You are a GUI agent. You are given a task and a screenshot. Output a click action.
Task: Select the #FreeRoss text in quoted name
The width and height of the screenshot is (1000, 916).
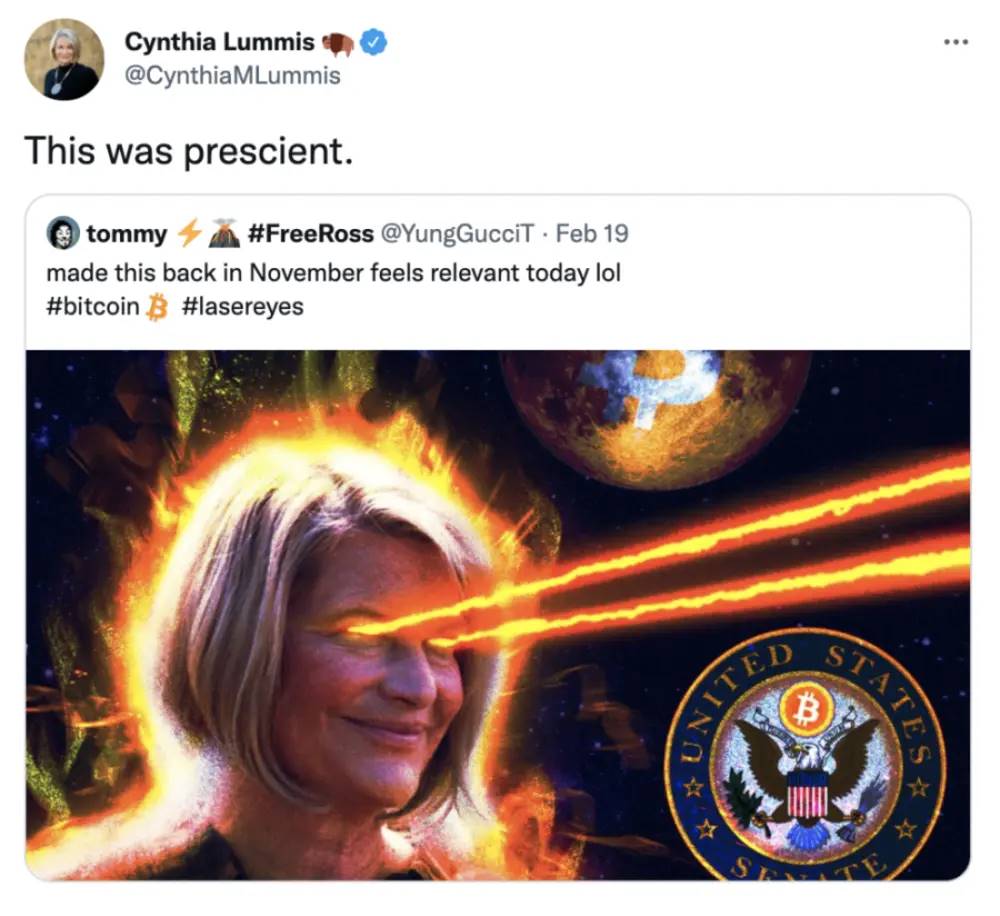pyautogui.click(x=308, y=234)
